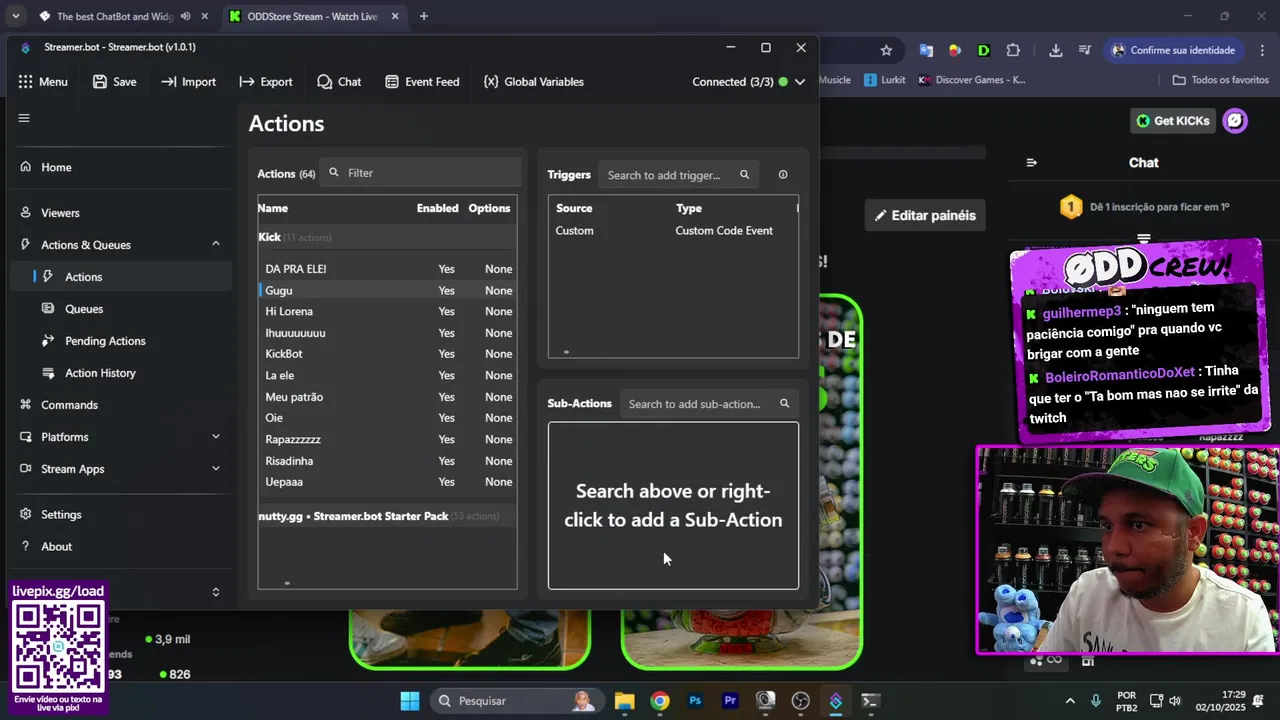Open Viewers in sidebar
The height and width of the screenshot is (720, 1280).
pos(120,213)
